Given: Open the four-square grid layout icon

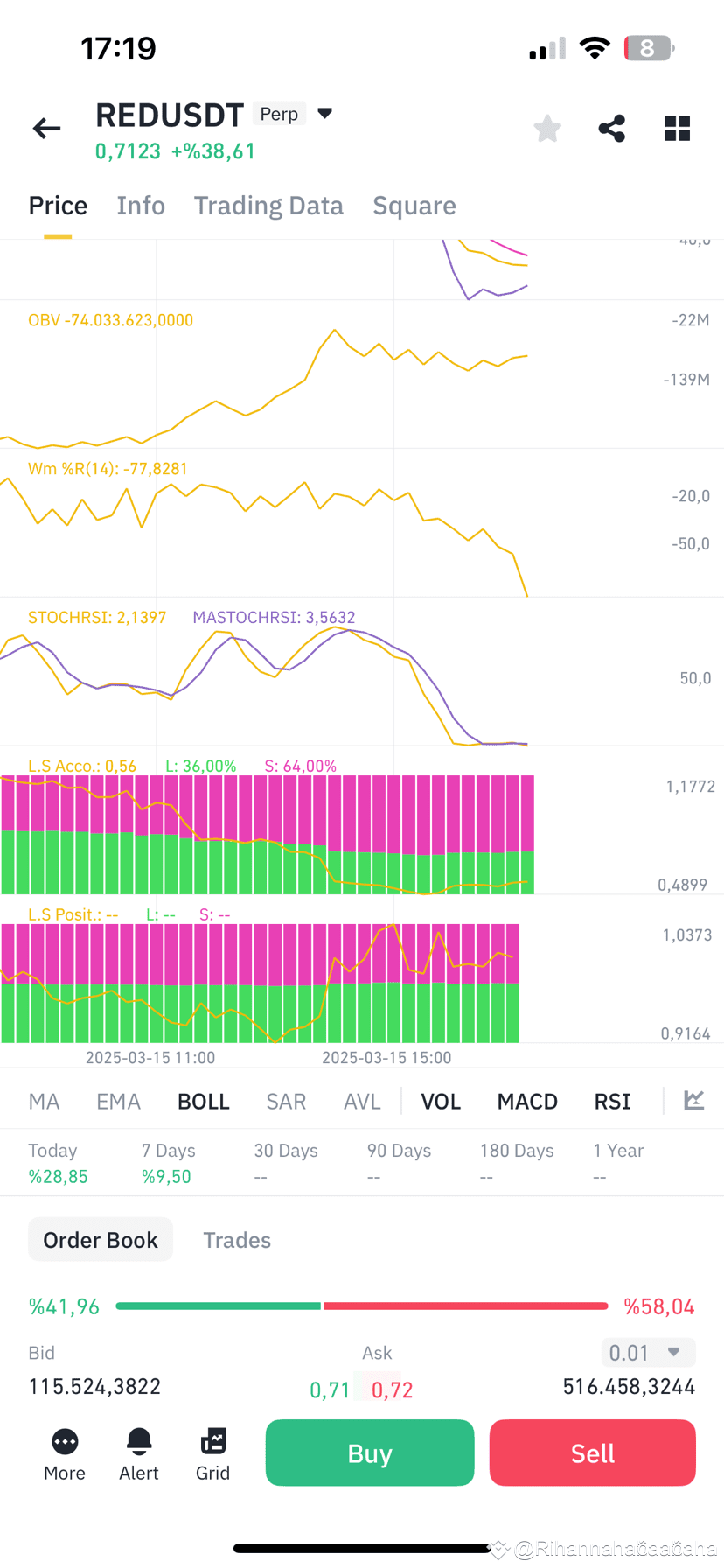Looking at the screenshot, I should [x=678, y=129].
